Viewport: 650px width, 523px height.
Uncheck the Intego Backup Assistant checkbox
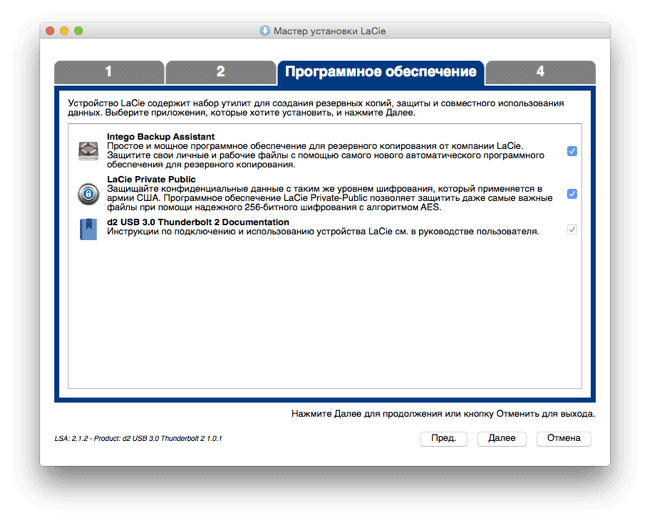tap(572, 151)
